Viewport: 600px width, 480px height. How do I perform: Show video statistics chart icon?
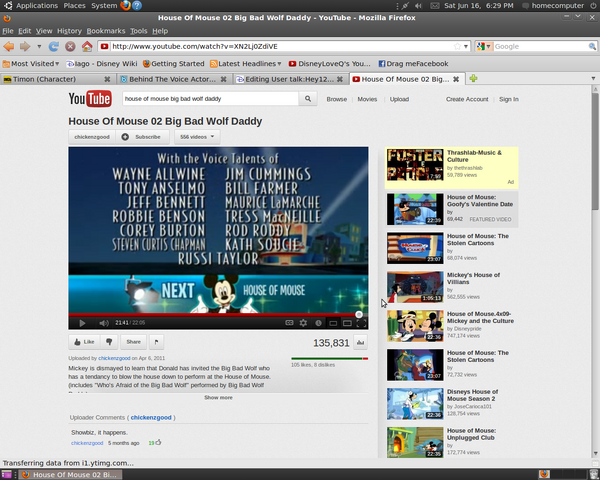pos(360,343)
